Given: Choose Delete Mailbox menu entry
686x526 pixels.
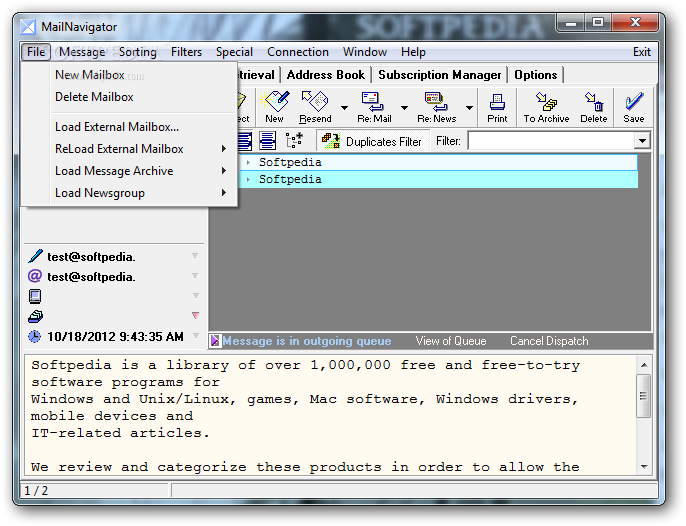Looking at the screenshot, I should 130,97.
